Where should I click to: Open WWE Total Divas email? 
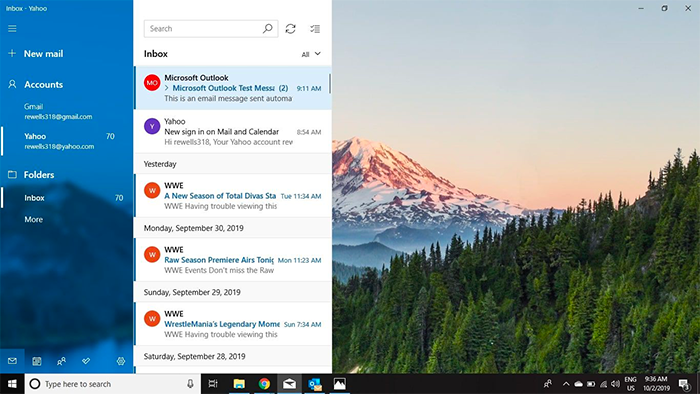pos(233,196)
